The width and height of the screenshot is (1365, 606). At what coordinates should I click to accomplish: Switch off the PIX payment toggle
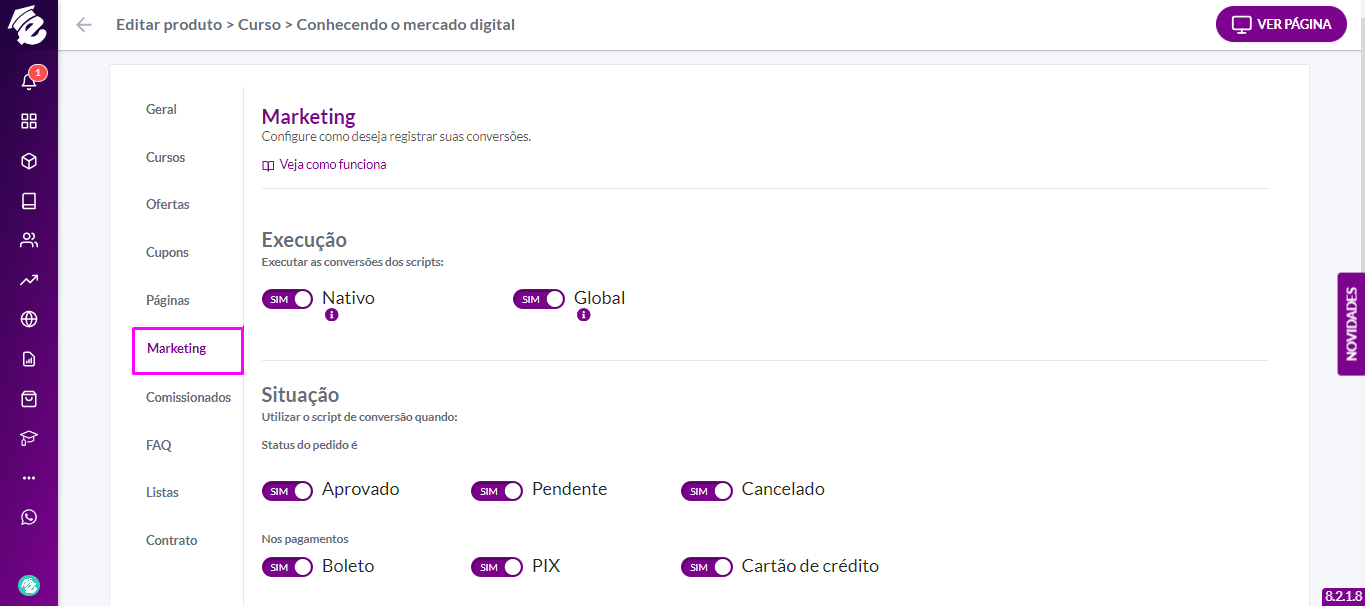tap(497, 567)
